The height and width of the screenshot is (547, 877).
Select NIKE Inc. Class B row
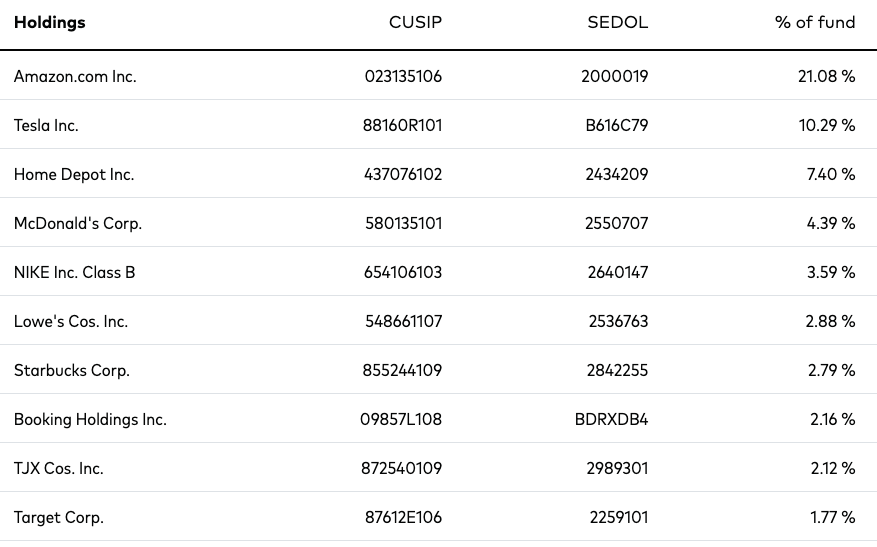point(438,272)
